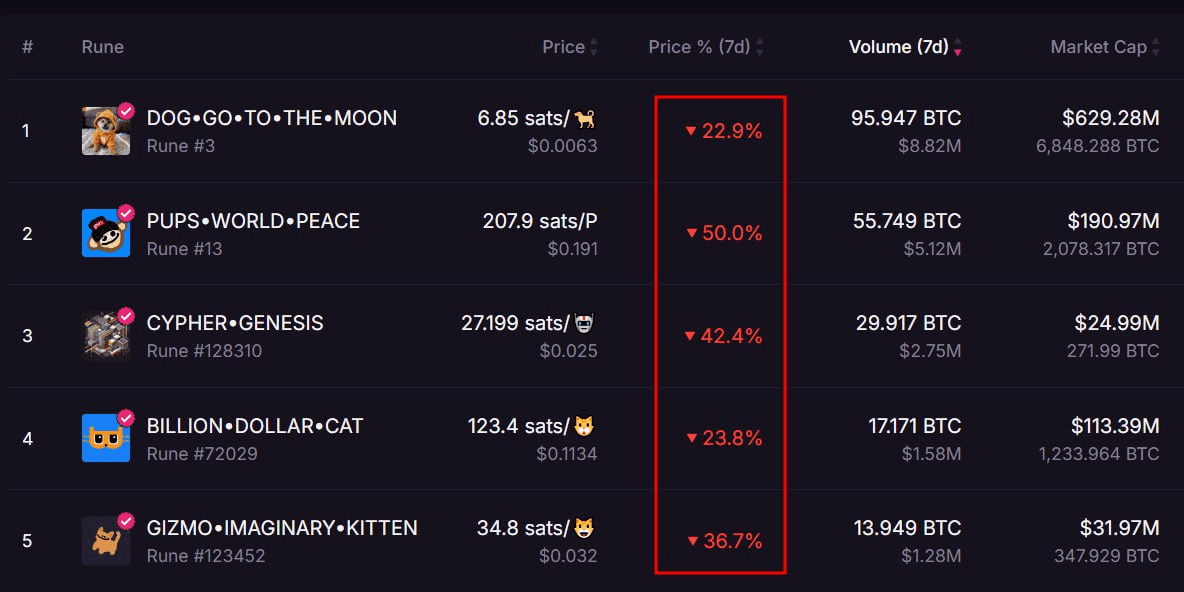Click the verified checkmark on PUPS•WORLD•PEACE
The height and width of the screenshot is (592, 1184).
[x=125, y=214]
